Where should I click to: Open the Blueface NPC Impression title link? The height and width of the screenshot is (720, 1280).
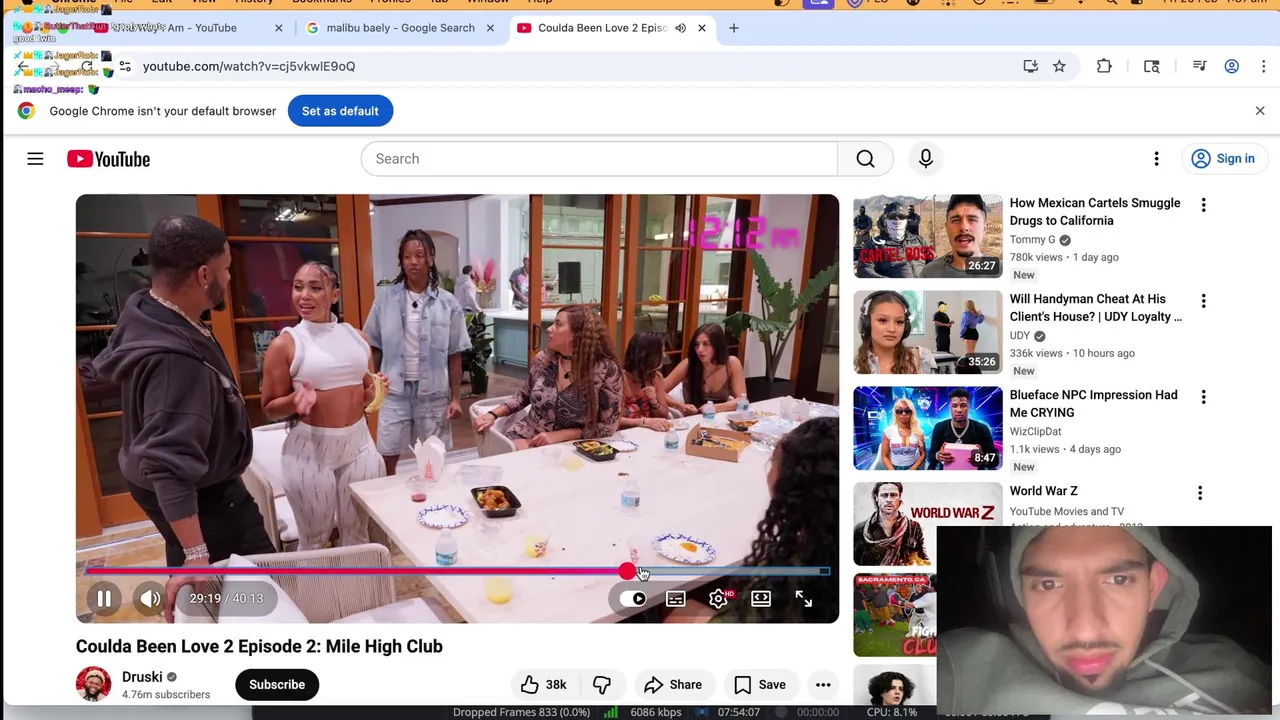(x=1094, y=404)
